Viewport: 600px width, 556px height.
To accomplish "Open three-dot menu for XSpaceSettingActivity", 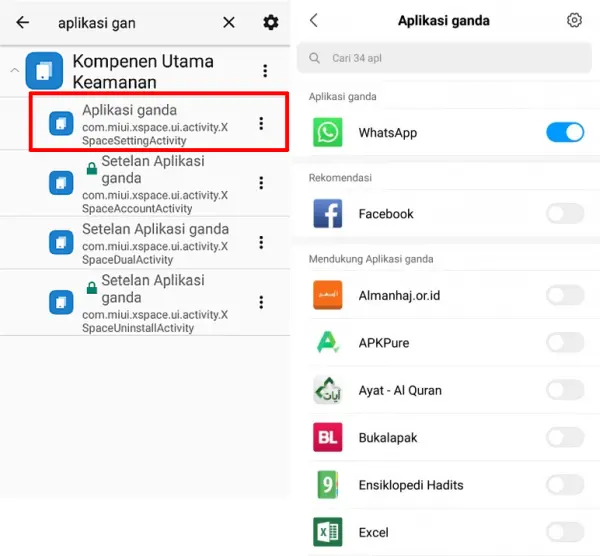I will tap(261, 123).
